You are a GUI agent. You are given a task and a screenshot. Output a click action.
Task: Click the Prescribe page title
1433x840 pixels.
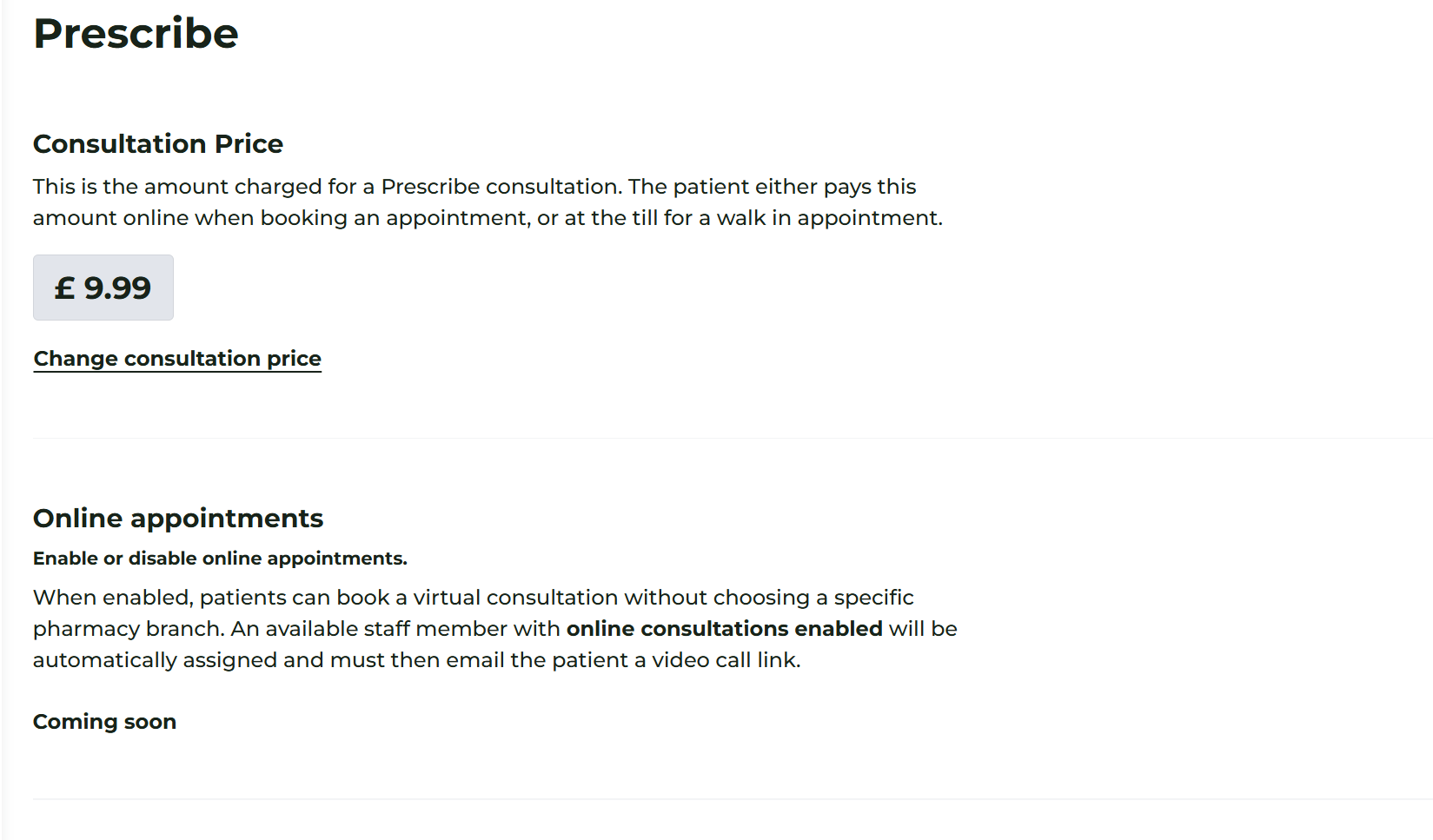tap(136, 34)
